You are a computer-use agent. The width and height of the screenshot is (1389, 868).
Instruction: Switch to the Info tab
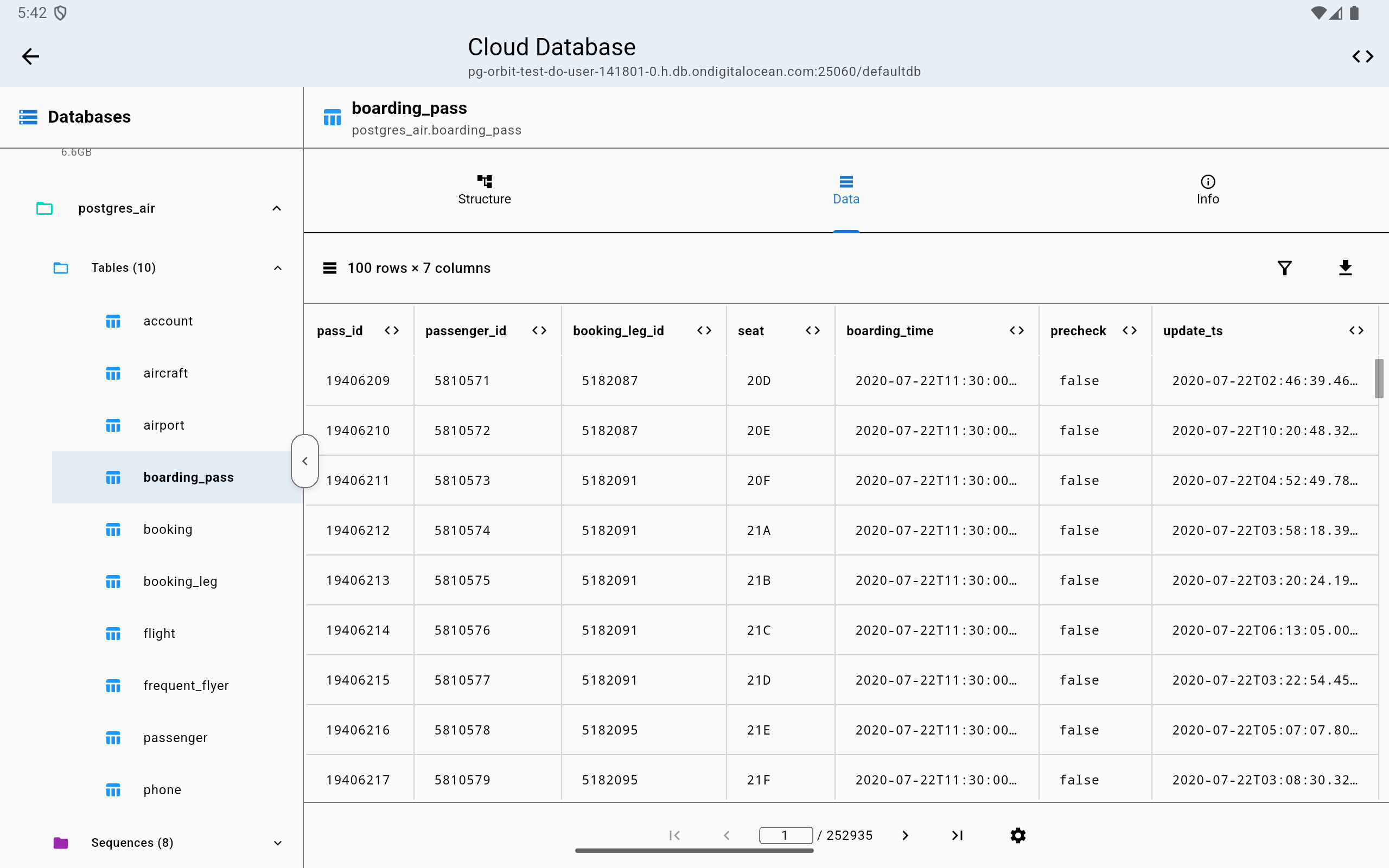1208,190
